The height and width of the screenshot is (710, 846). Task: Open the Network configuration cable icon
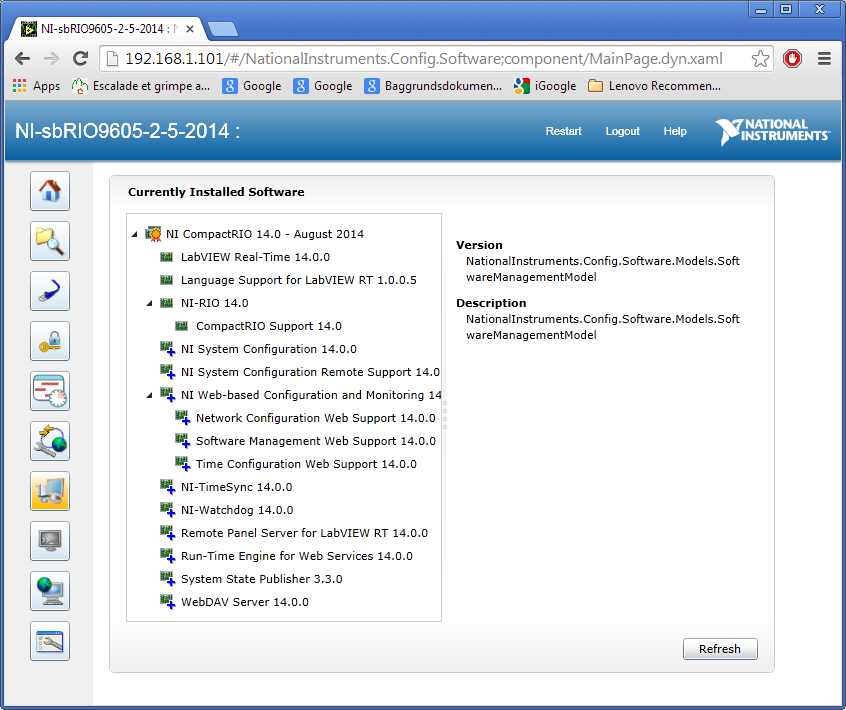[x=50, y=291]
